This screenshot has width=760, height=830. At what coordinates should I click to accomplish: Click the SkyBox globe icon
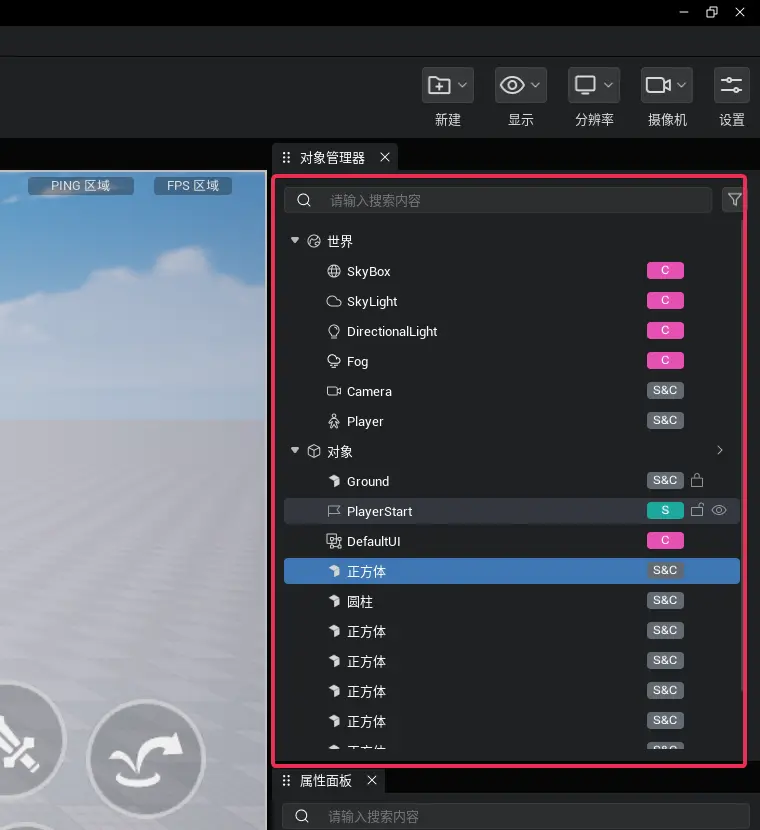click(333, 271)
